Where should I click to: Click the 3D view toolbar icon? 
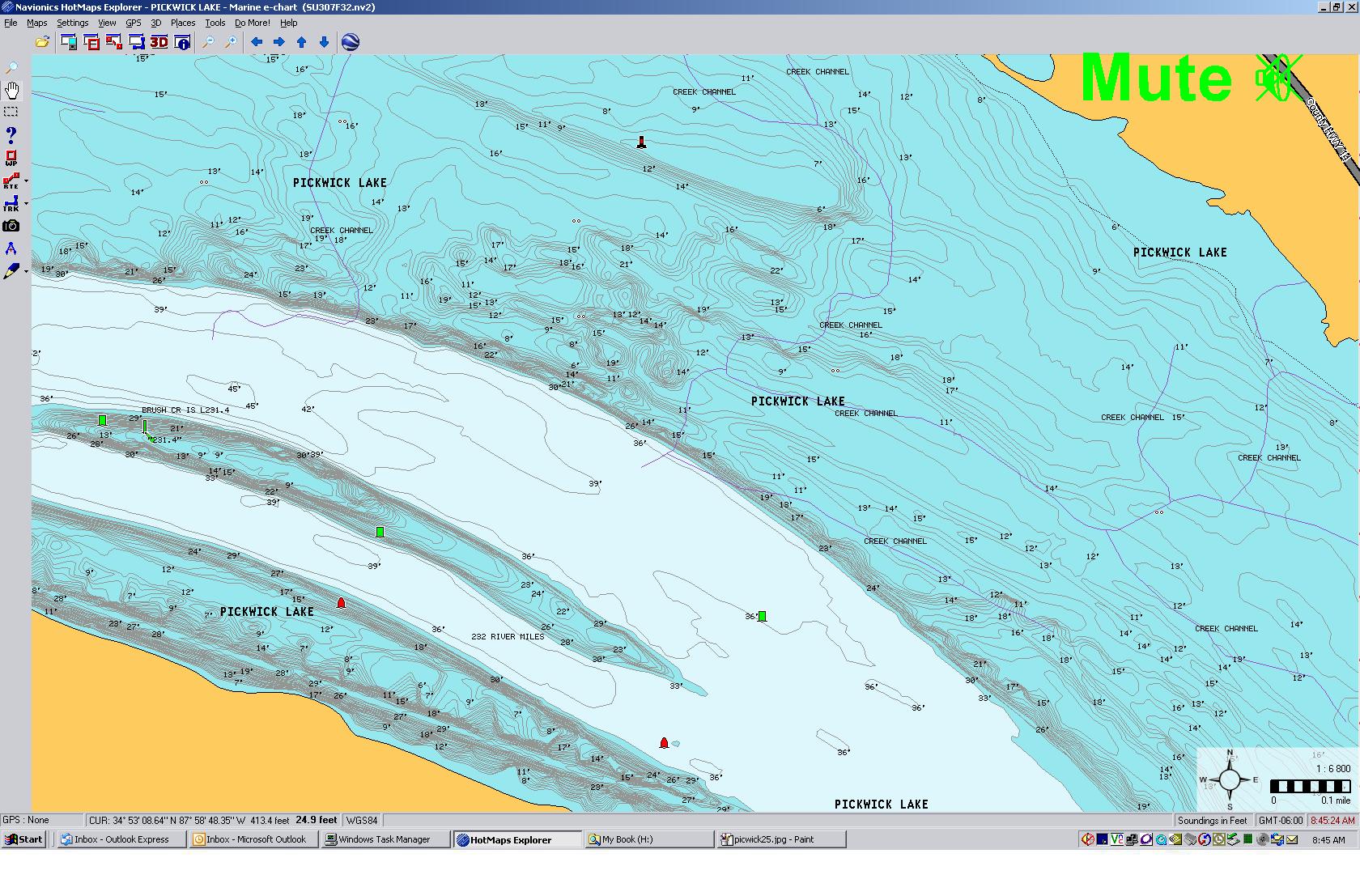coord(159,42)
